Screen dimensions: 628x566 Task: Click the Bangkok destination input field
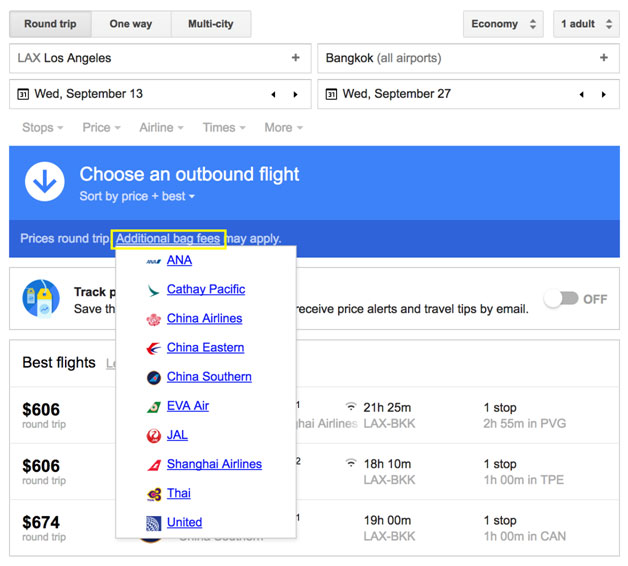[468, 58]
